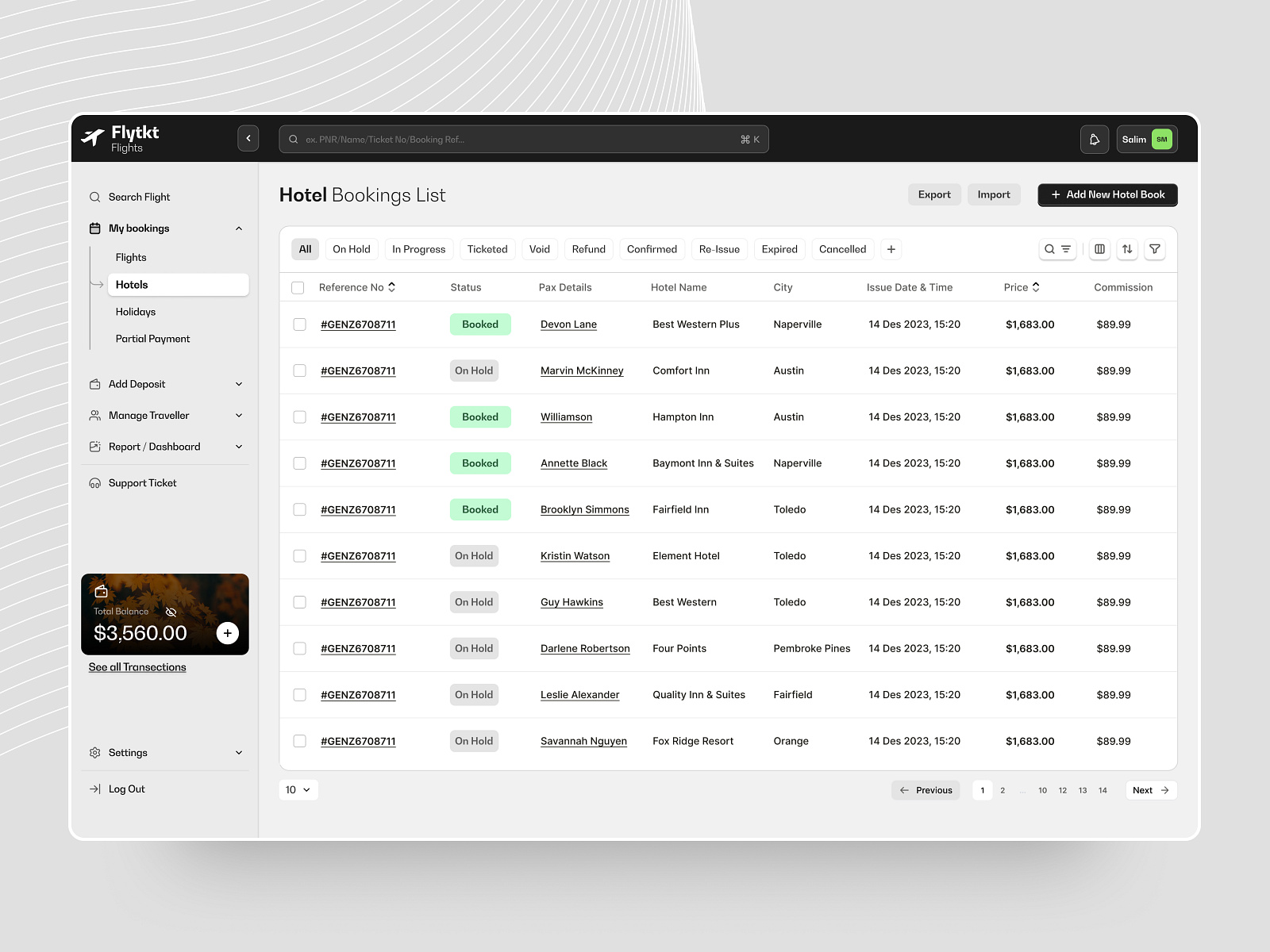Select the Cancelled filter tab
Screen dimensions: 1270x952
[842, 249]
